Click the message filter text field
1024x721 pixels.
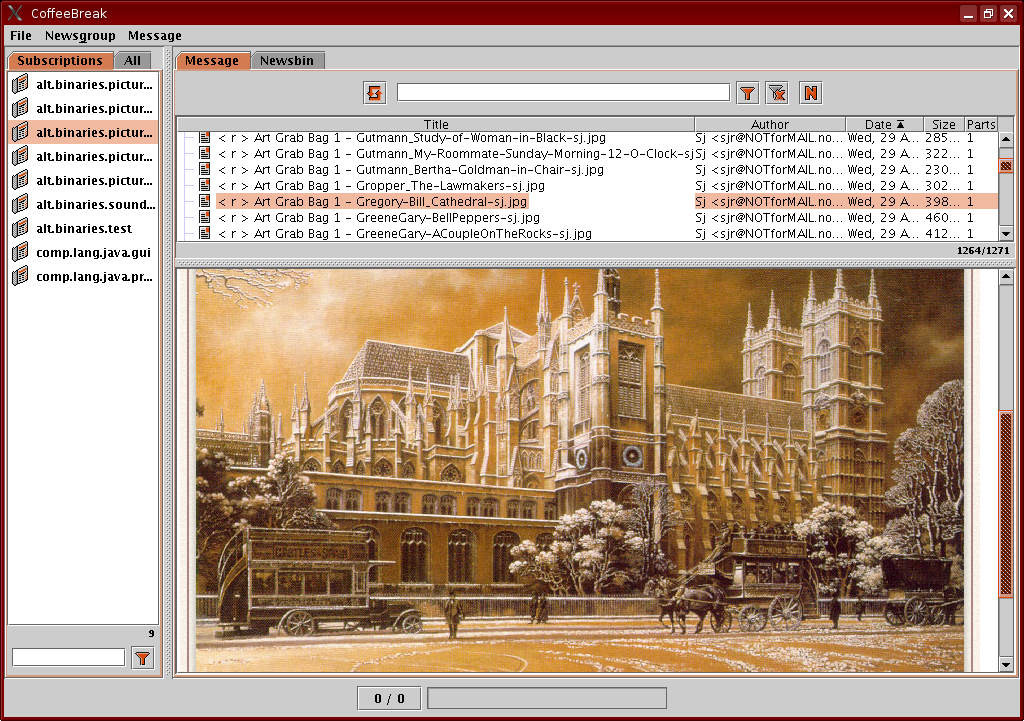pyautogui.click(x=563, y=92)
